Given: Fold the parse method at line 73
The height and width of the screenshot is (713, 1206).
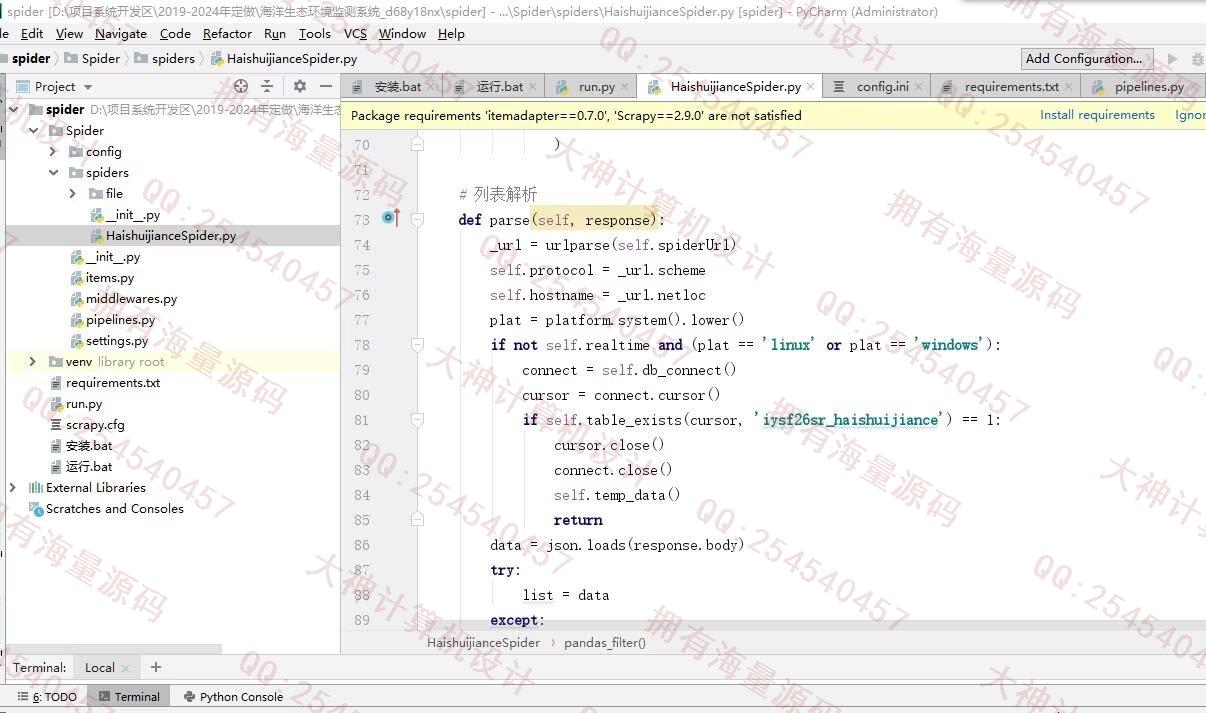Looking at the screenshot, I should point(417,219).
